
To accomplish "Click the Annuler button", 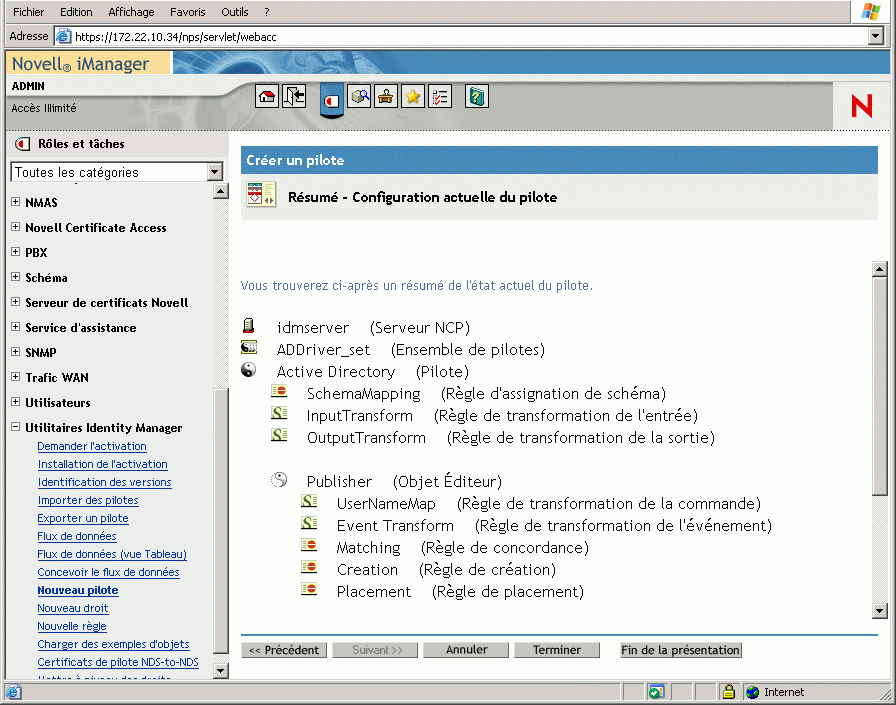I will point(466,650).
